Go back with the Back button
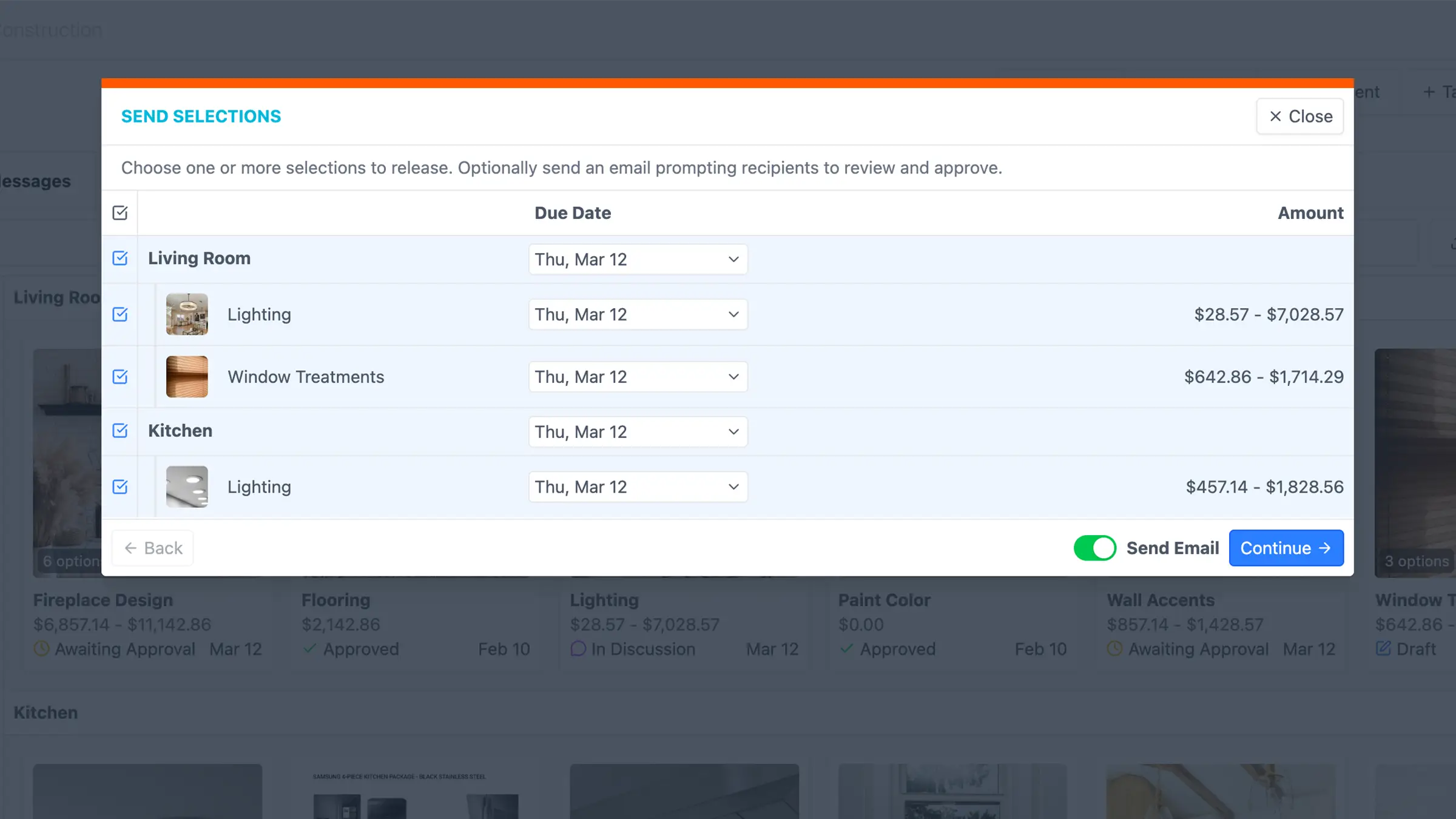 pos(153,548)
